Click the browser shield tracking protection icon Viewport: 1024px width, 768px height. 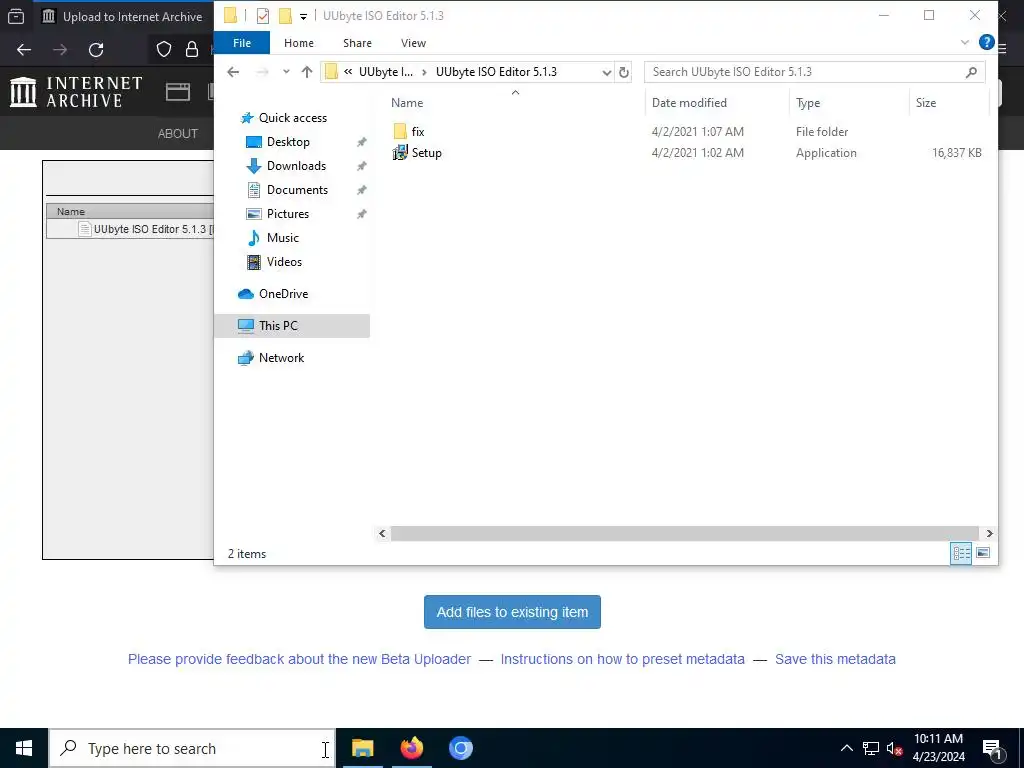163,50
